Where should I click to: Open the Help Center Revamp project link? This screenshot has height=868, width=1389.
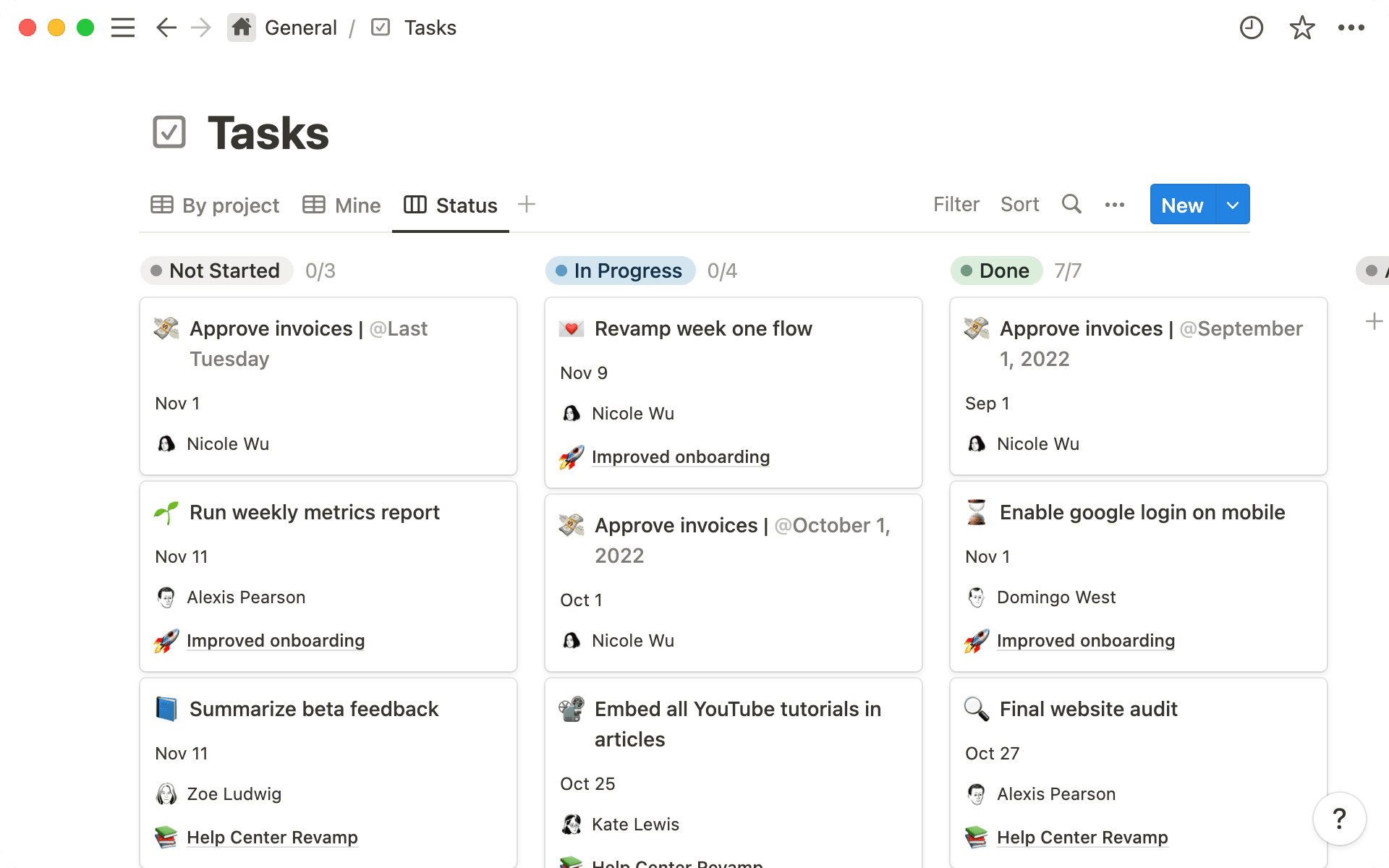[x=272, y=837]
